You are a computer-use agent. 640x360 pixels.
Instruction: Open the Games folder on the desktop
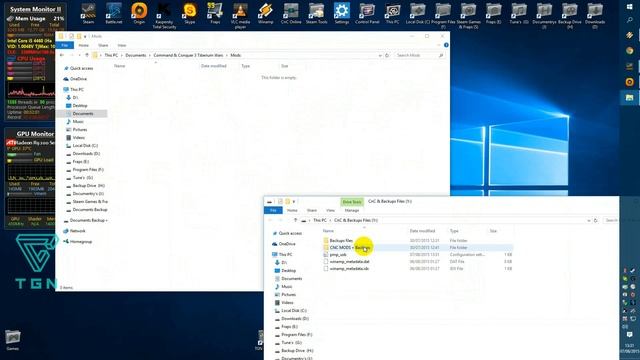(13, 340)
